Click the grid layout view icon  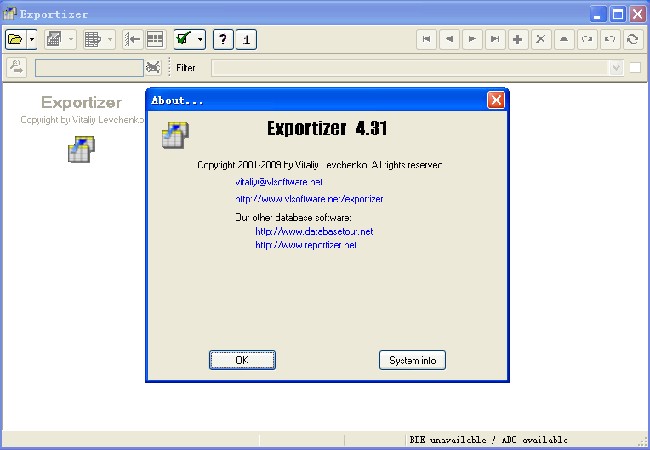(155, 39)
